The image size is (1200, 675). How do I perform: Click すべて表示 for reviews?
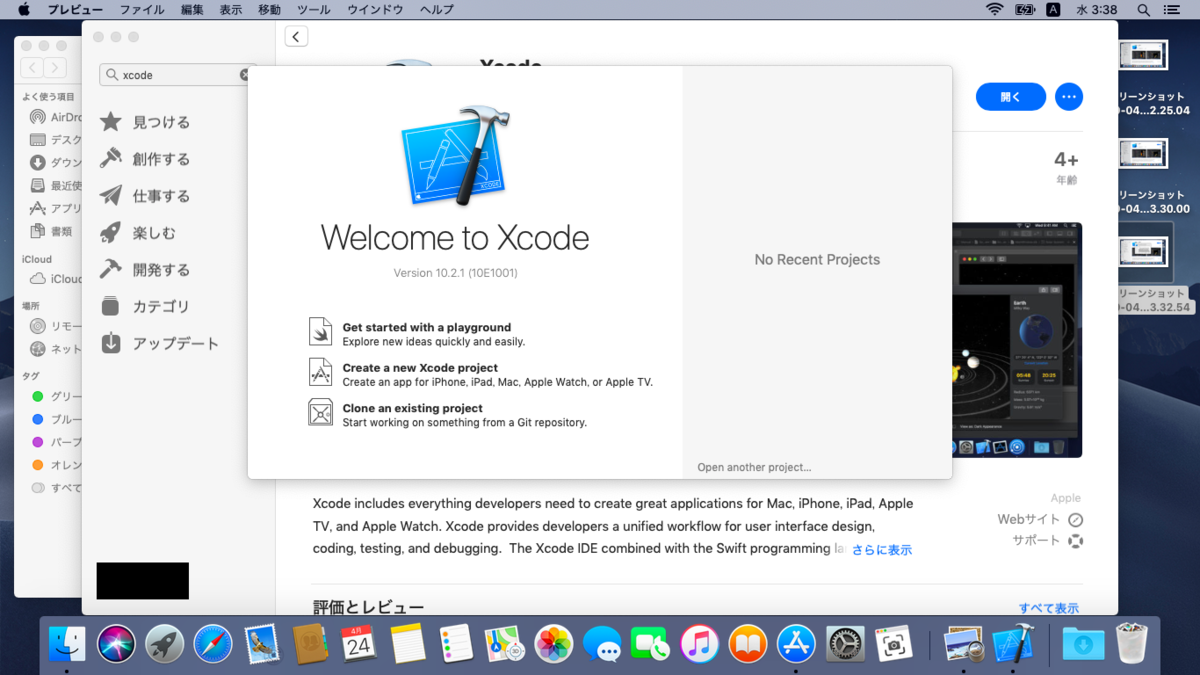pyautogui.click(x=1049, y=608)
